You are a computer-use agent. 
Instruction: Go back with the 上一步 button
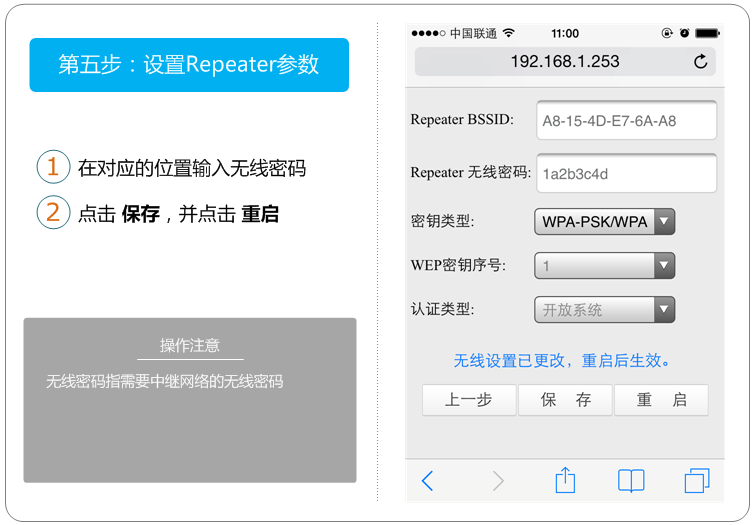[x=469, y=400]
